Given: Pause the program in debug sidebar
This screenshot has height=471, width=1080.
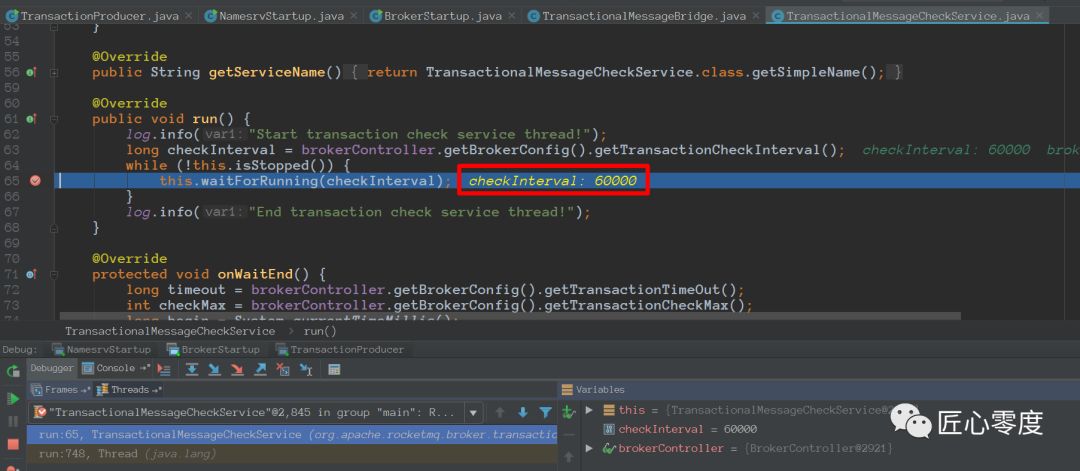Looking at the screenshot, I should pyautogui.click(x=12, y=421).
